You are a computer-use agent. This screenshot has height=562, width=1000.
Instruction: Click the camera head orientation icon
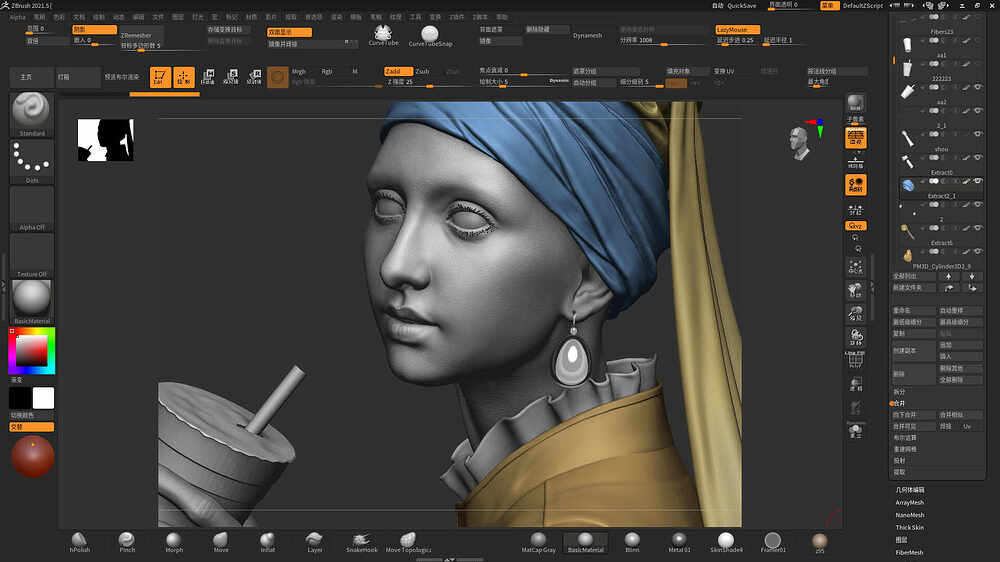[x=798, y=143]
